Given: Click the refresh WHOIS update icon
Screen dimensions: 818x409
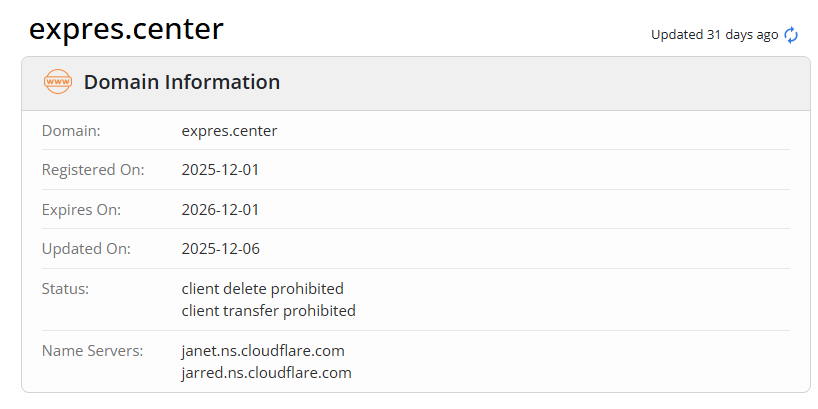Looking at the screenshot, I should (x=791, y=35).
